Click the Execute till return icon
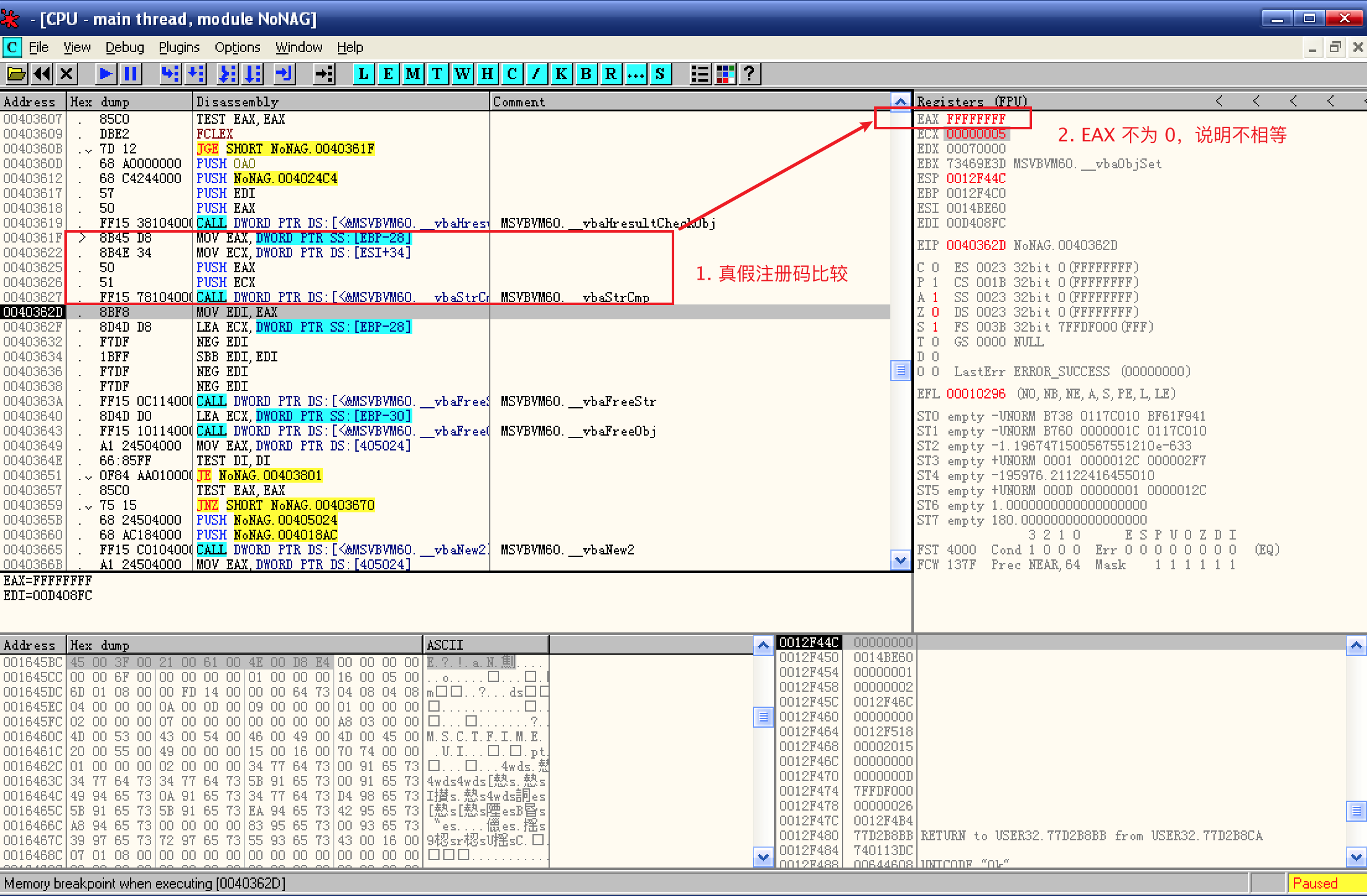Viewport: 1367px width, 896px height. point(284,74)
